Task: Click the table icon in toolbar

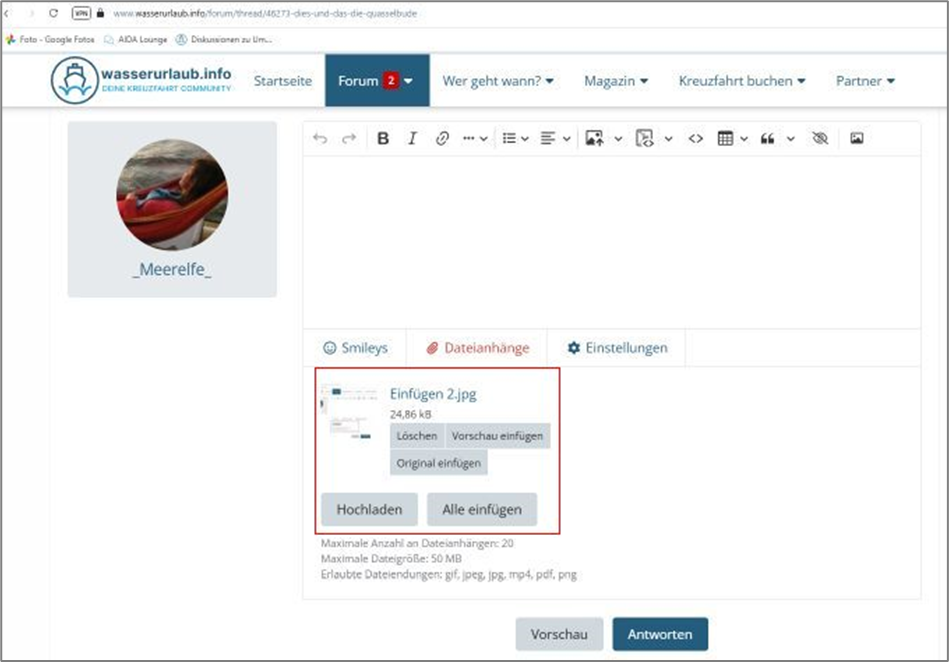Action: 726,139
